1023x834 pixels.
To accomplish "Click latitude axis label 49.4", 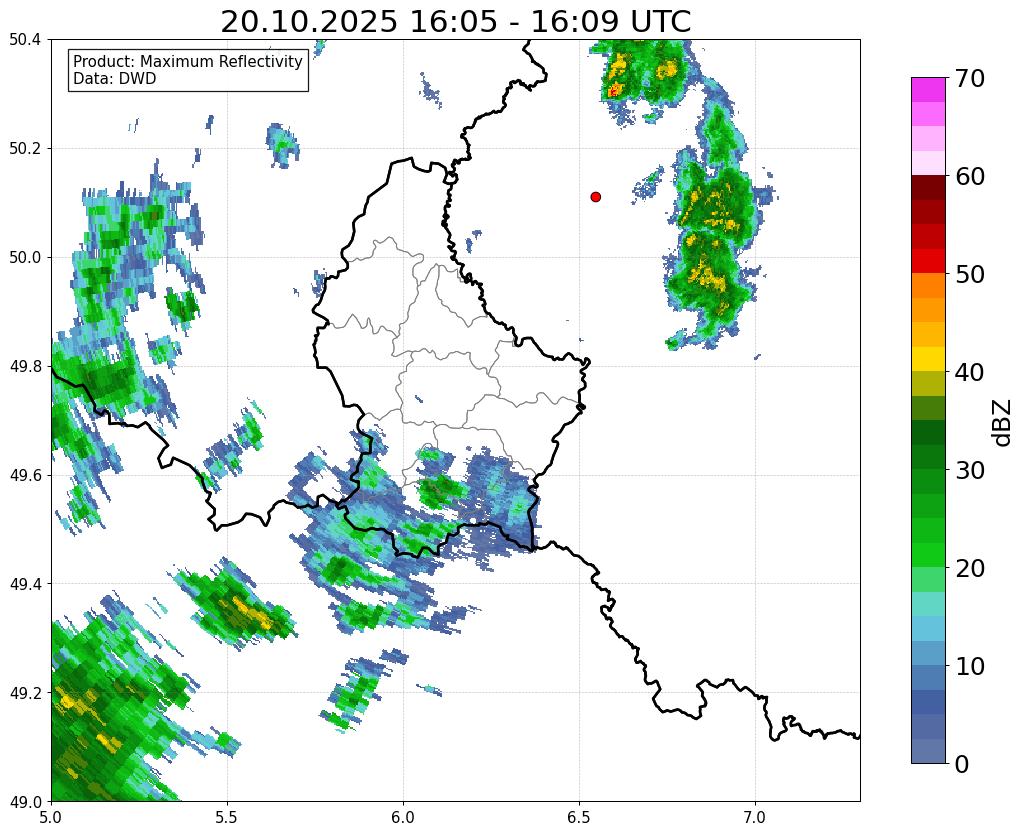I will tap(25, 584).
